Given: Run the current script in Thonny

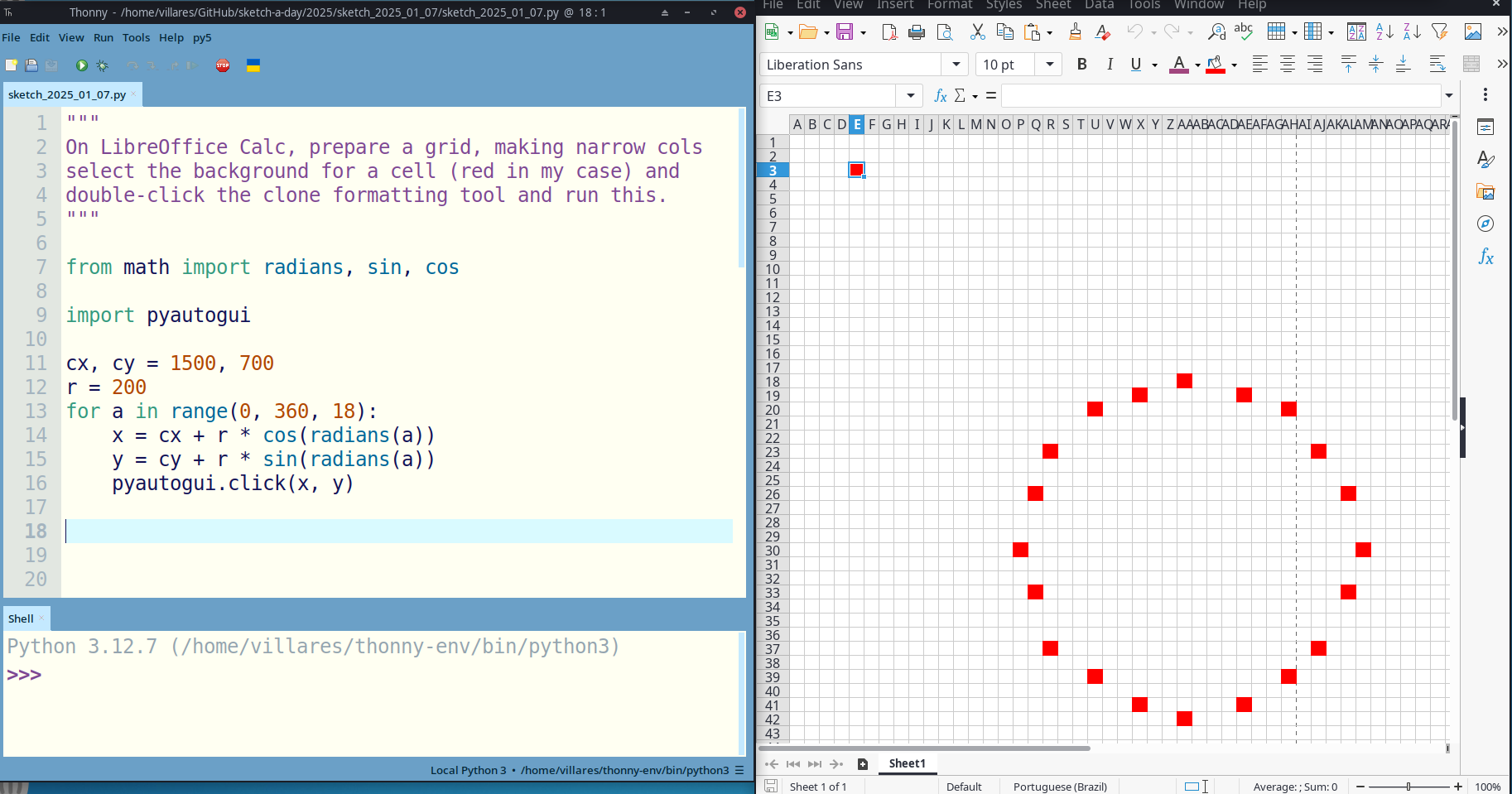Looking at the screenshot, I should pyautogui.click(x=81, y=65).
